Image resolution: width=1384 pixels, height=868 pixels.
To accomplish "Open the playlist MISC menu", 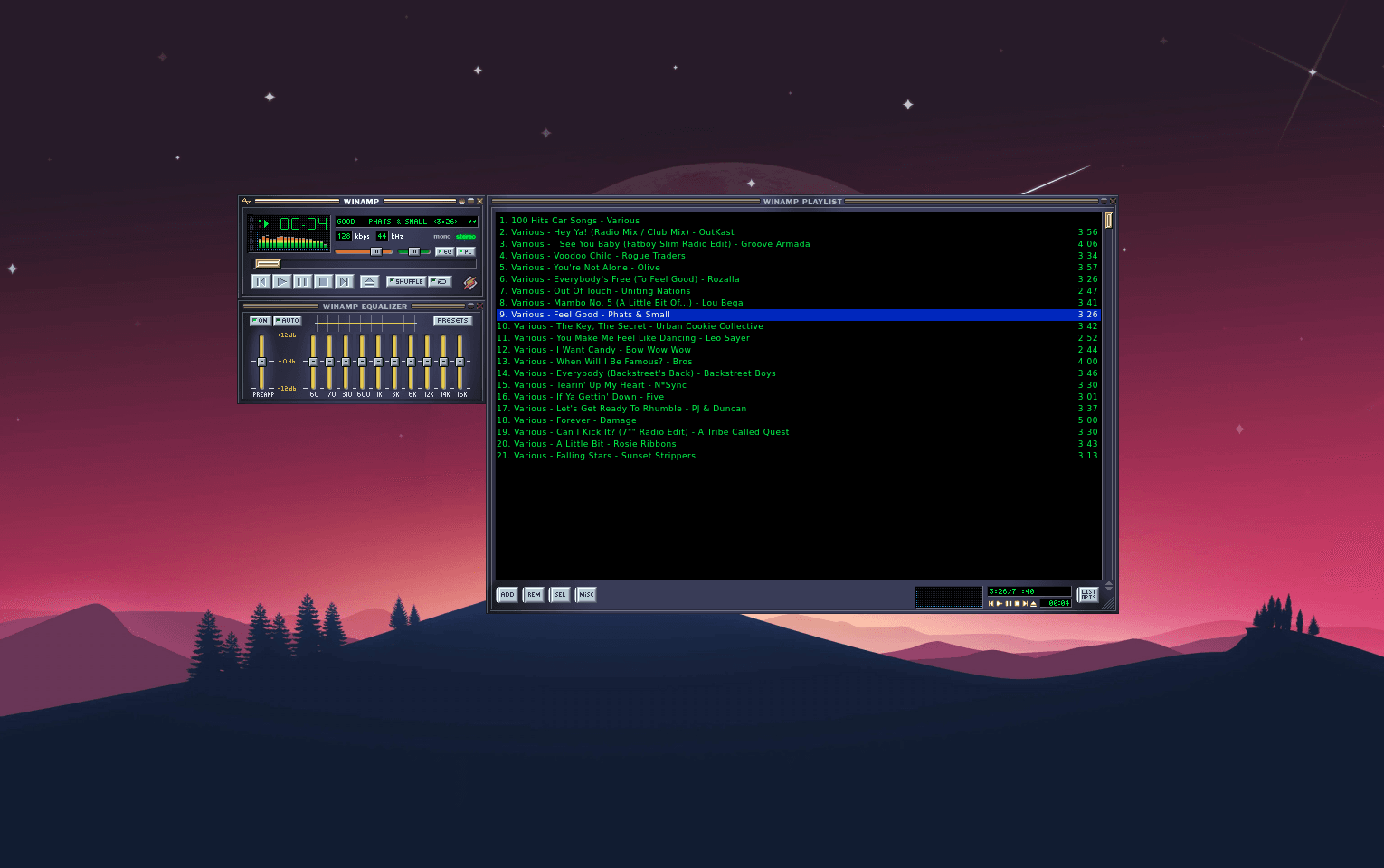I will pyautogui.click(x=586, y=594).
